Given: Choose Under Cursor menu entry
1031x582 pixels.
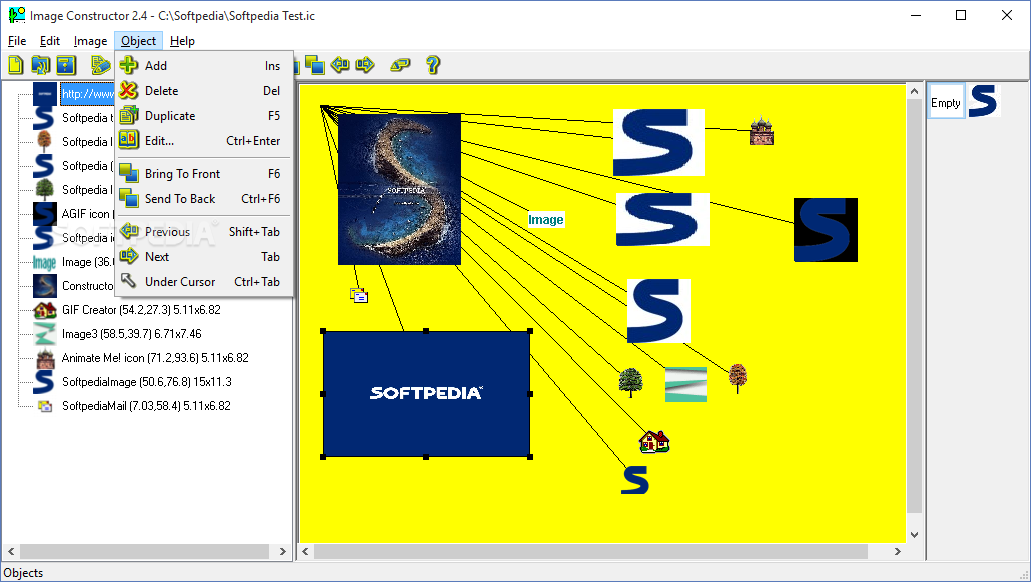Looking at the screenshot, I should pos(204,281).
